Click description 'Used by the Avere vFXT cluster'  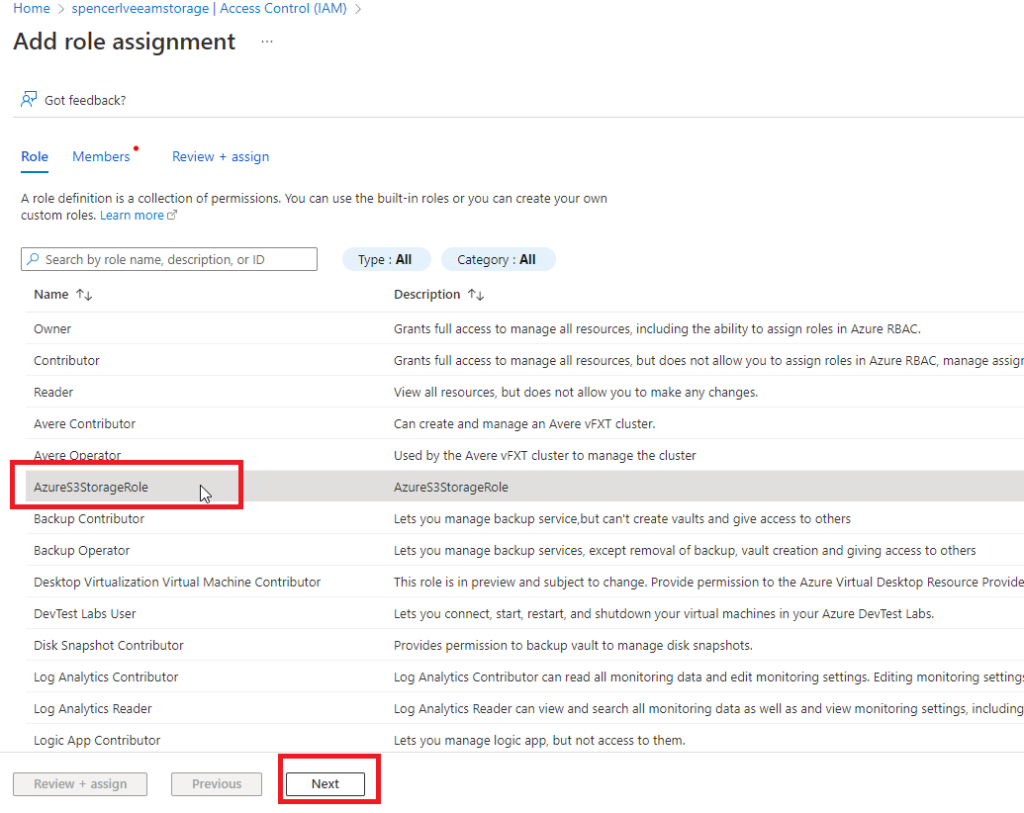(545, 455)
